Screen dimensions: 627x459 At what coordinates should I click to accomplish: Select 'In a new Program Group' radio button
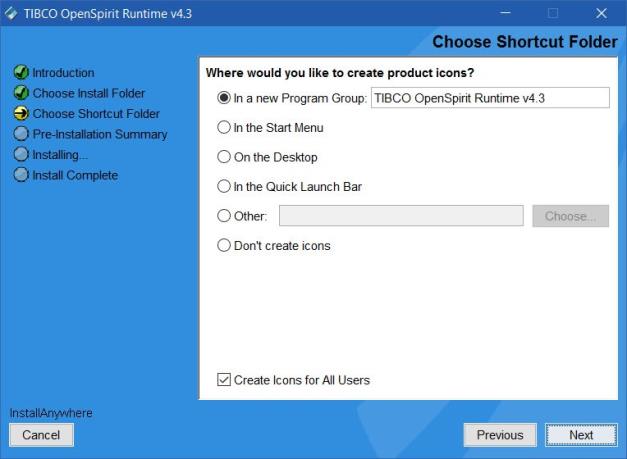(224, 98)
